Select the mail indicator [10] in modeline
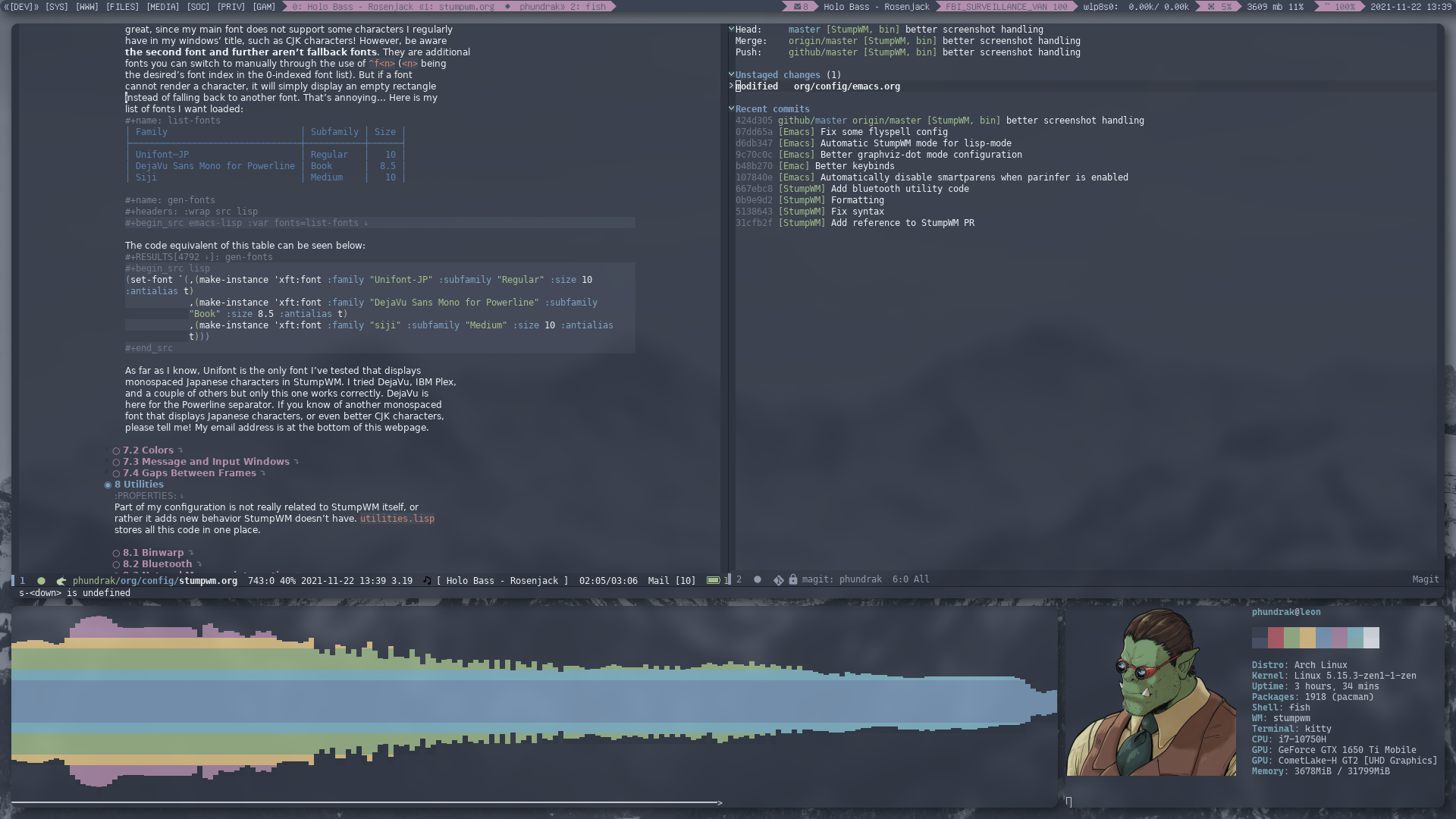Screen dimensions: 1456x819 (671, 580)
